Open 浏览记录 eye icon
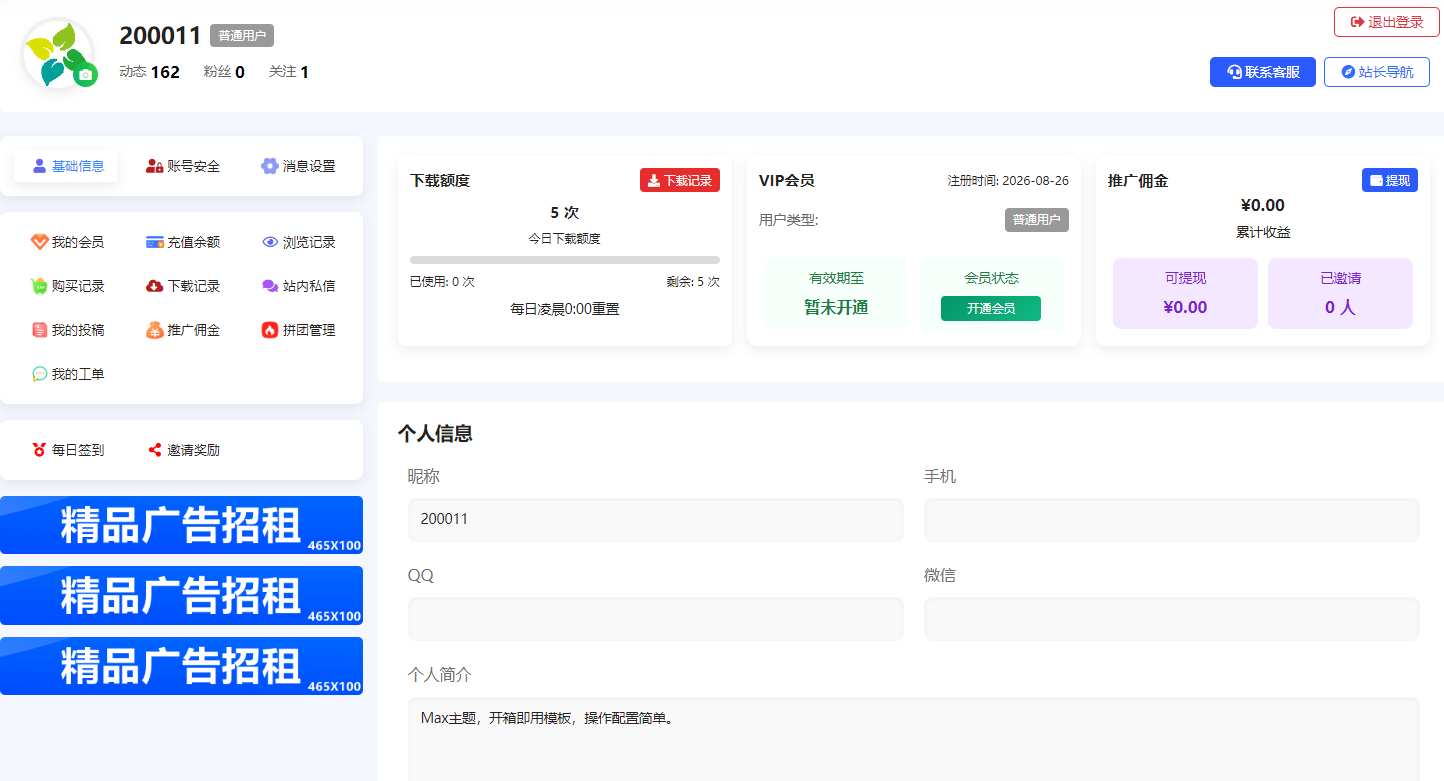 [270, 242]
